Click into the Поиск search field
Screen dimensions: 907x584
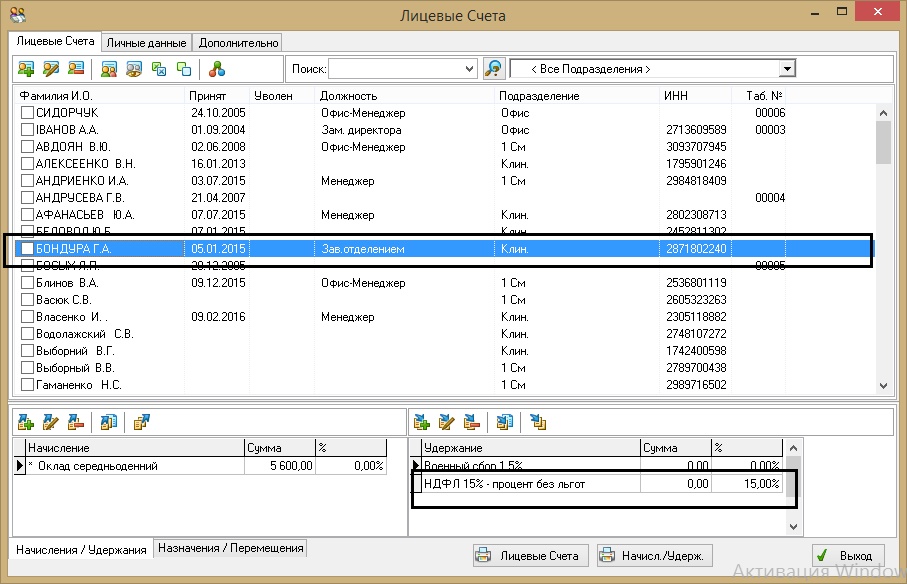point(395,69)
